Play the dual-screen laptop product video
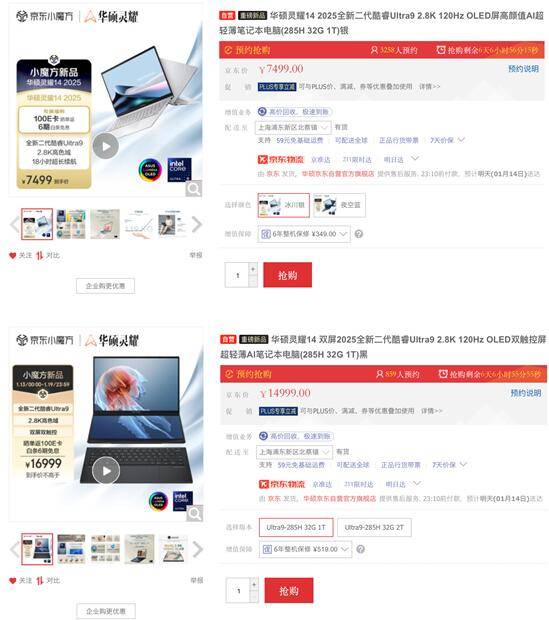The image size is (549, 620). (106, 471)
